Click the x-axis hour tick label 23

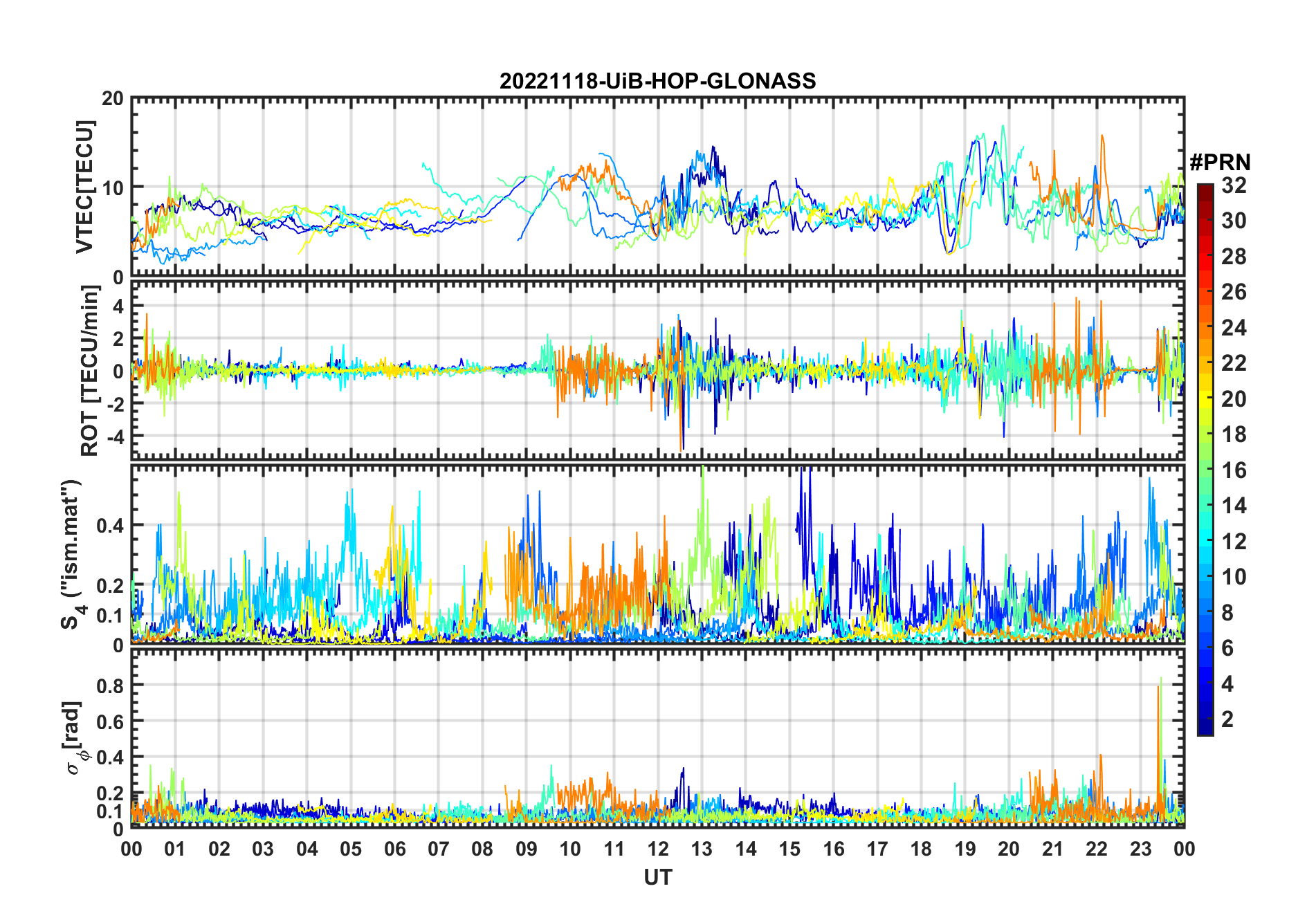click(x=1140, y=849)
